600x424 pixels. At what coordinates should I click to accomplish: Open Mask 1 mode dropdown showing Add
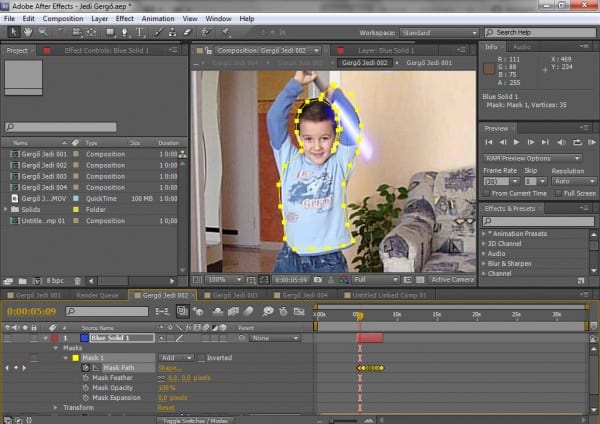pos(174,357)
